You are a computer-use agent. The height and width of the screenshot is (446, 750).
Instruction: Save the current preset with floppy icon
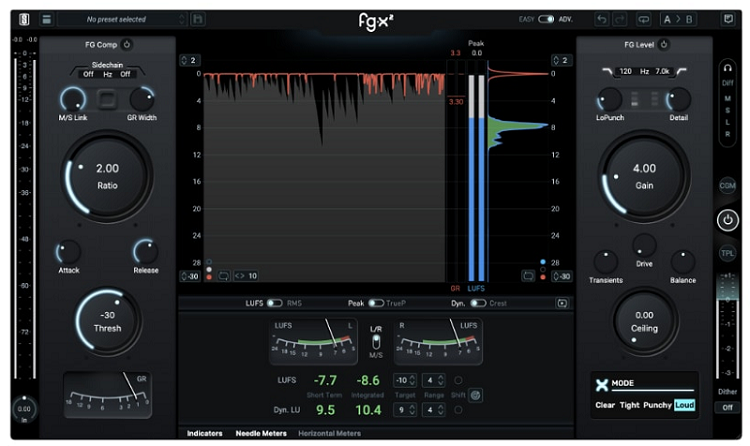click(x=198, y=19)
